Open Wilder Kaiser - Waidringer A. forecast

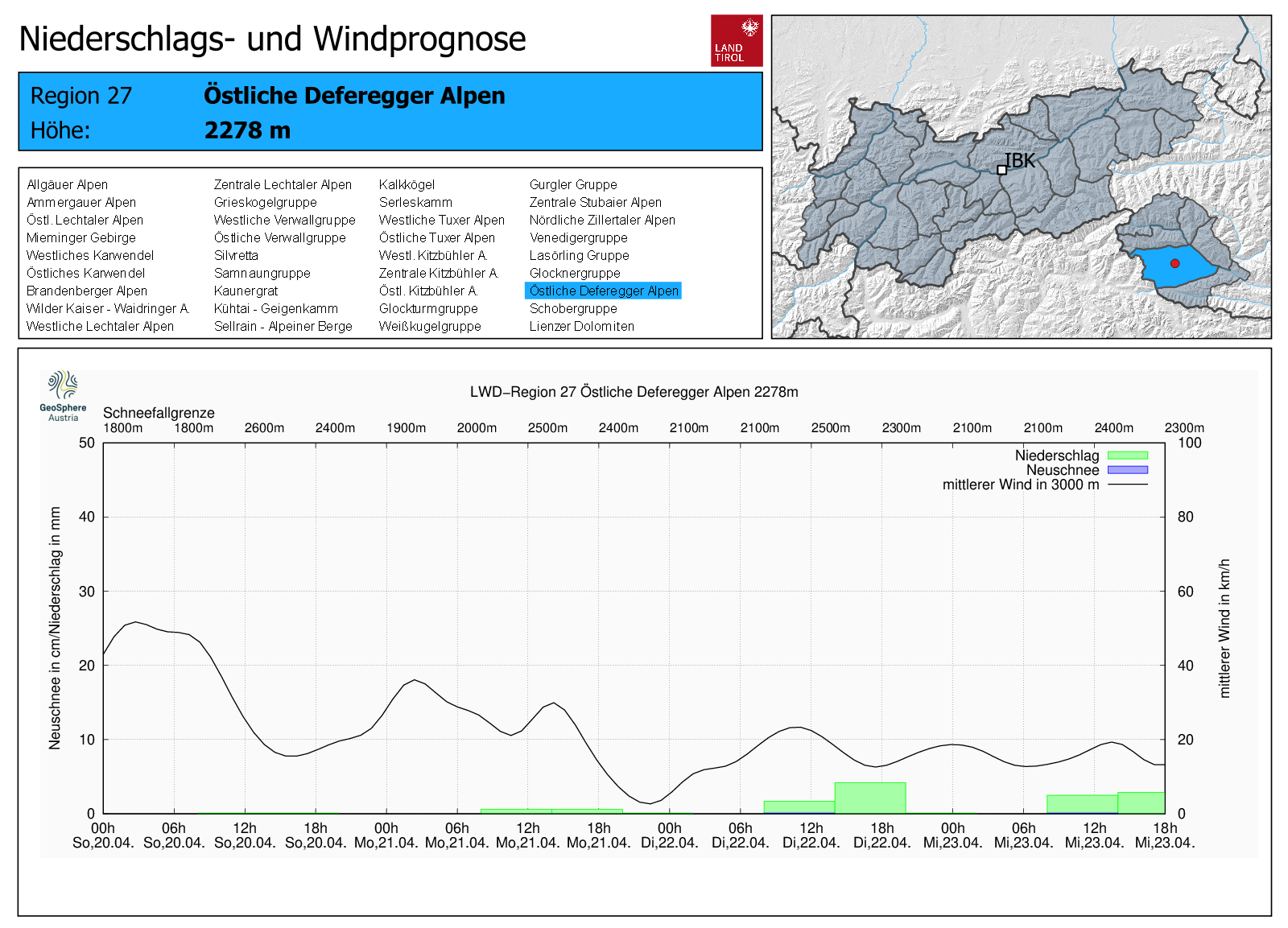(x=107, y=308)
